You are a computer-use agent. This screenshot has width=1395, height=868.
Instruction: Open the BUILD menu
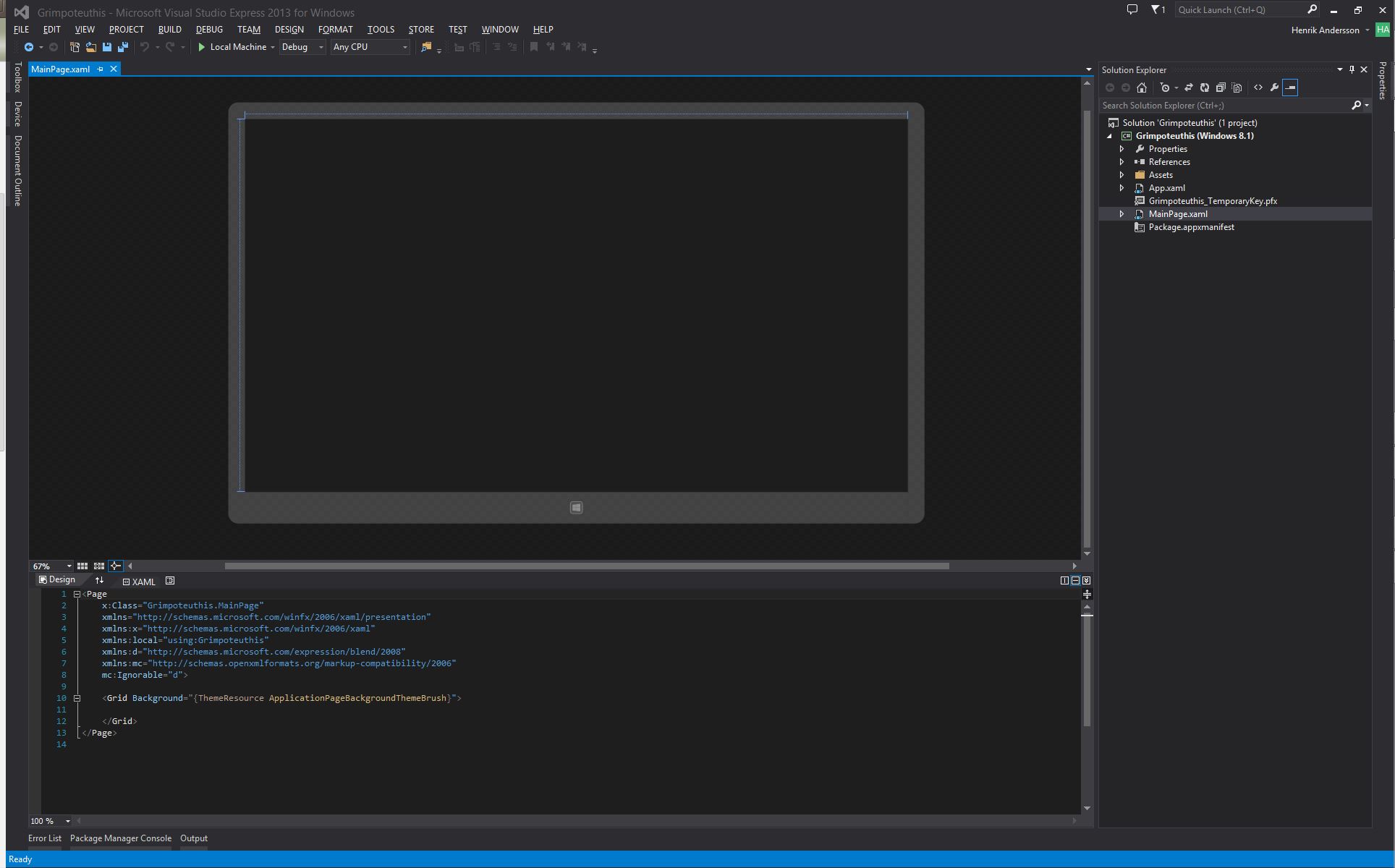coord(169,30)
